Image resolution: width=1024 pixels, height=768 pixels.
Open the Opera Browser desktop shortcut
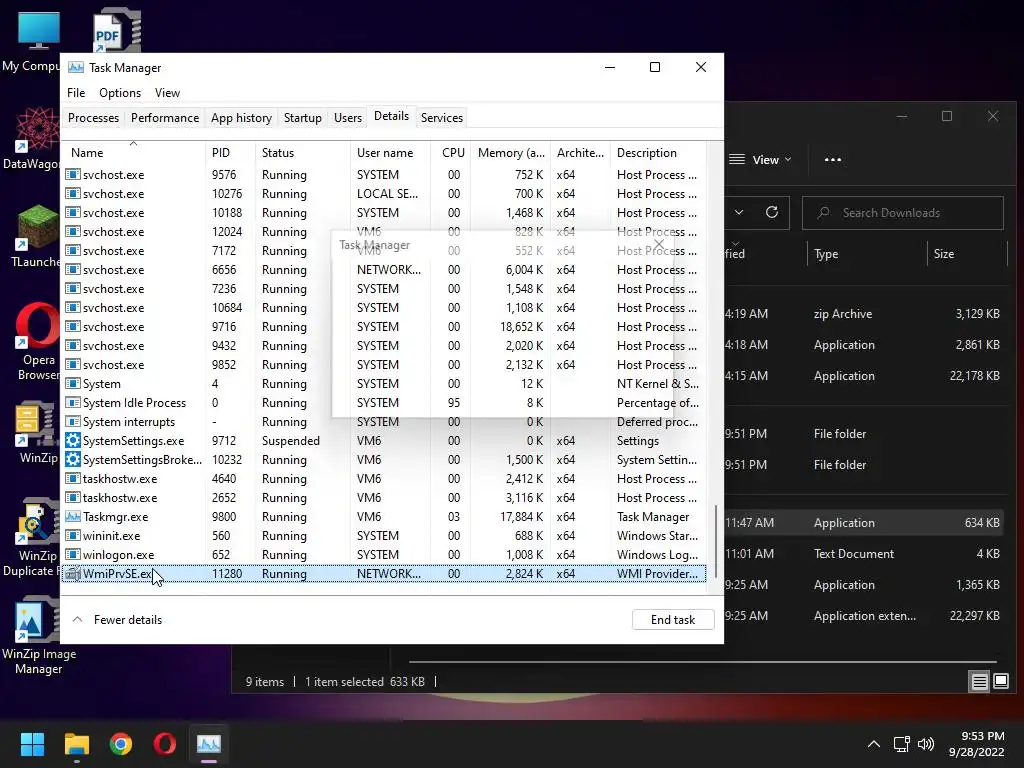(x=37, y=341)
